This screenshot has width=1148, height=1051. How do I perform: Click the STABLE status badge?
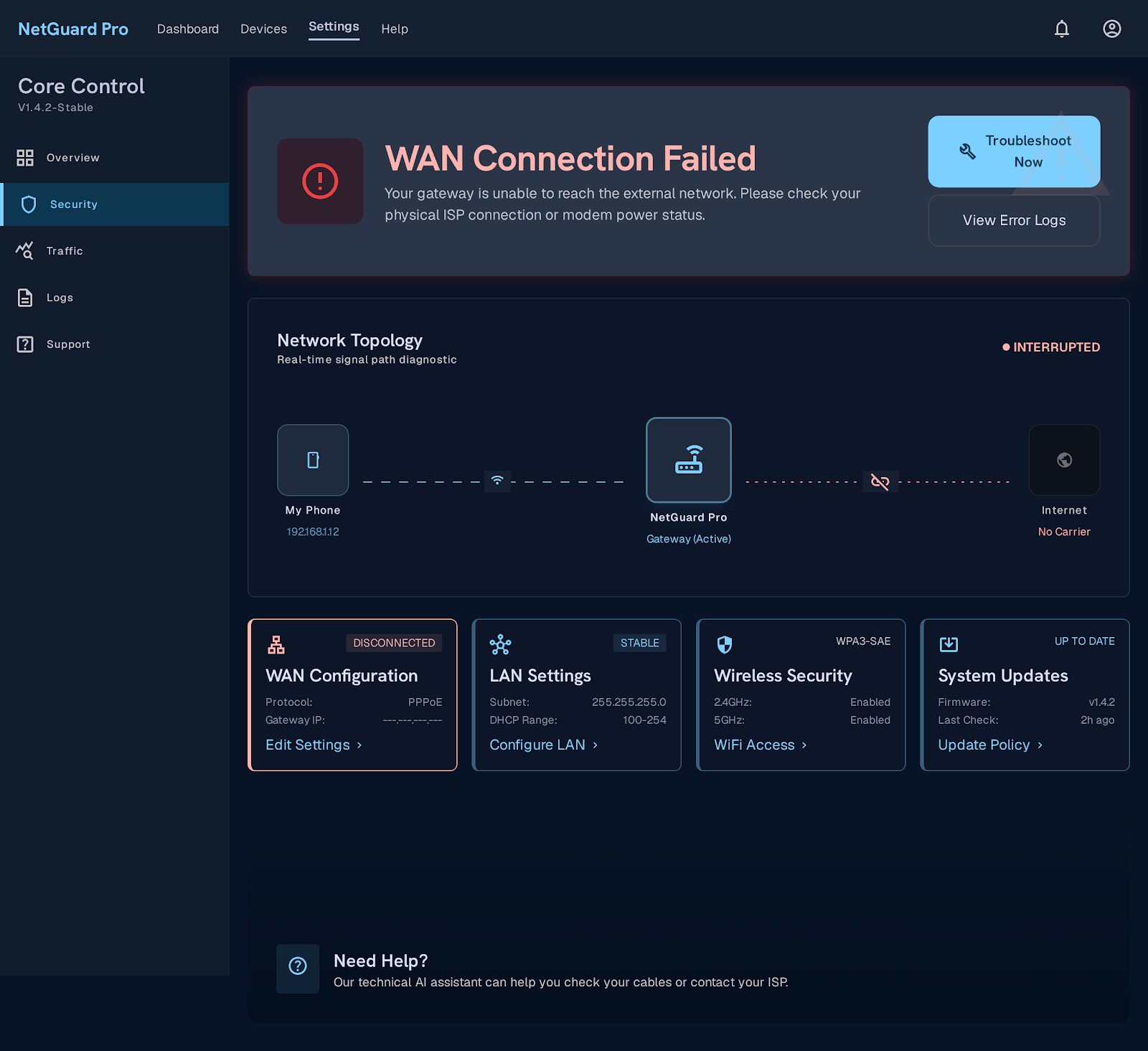[x=639, y=643]
